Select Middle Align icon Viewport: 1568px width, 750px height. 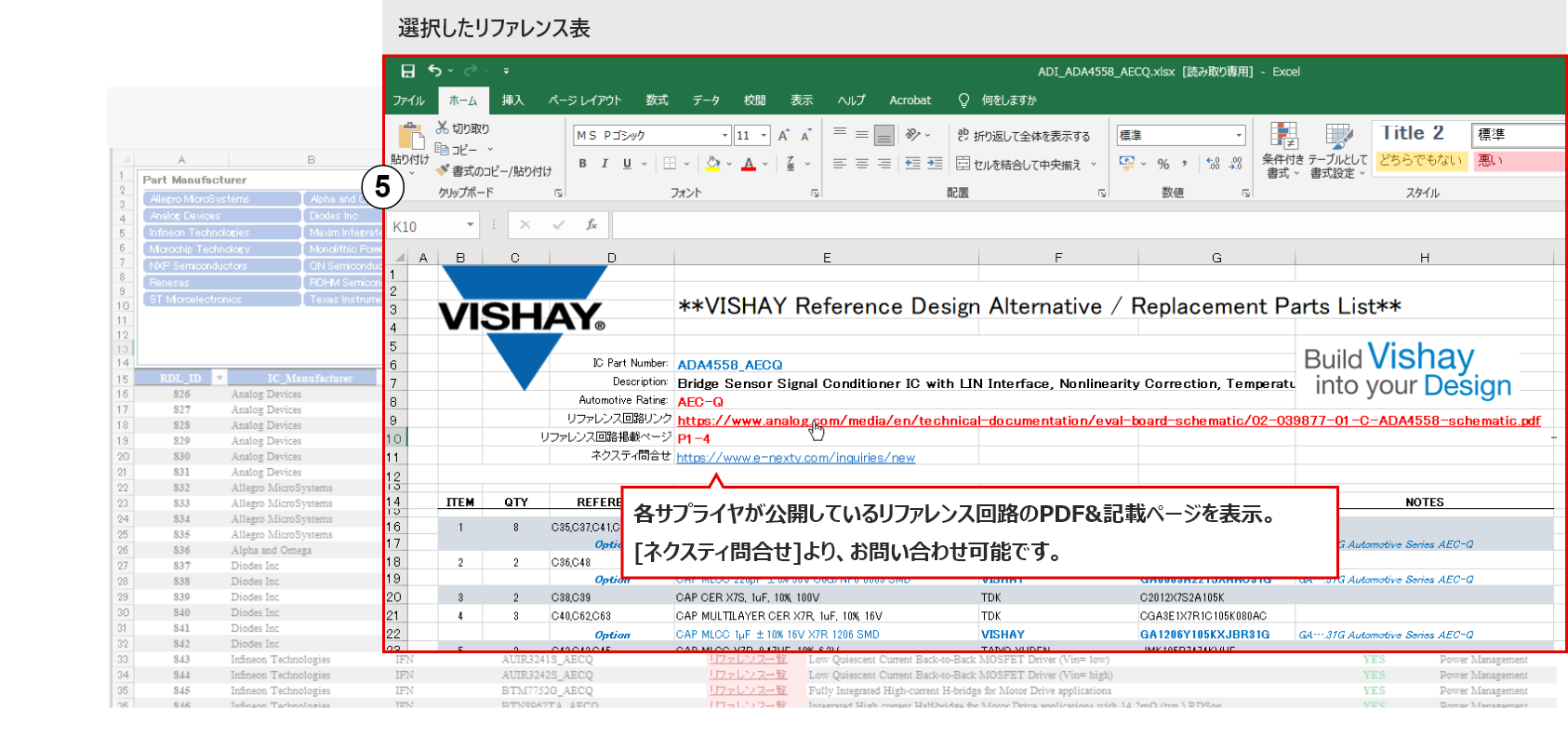pos(862,135)
